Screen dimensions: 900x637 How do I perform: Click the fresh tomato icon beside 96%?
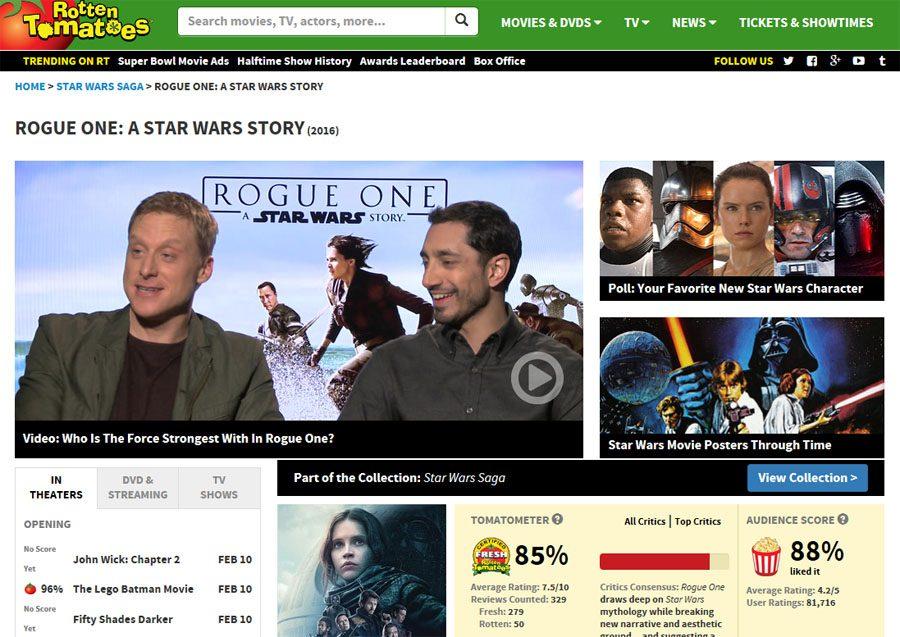(30, 589)
